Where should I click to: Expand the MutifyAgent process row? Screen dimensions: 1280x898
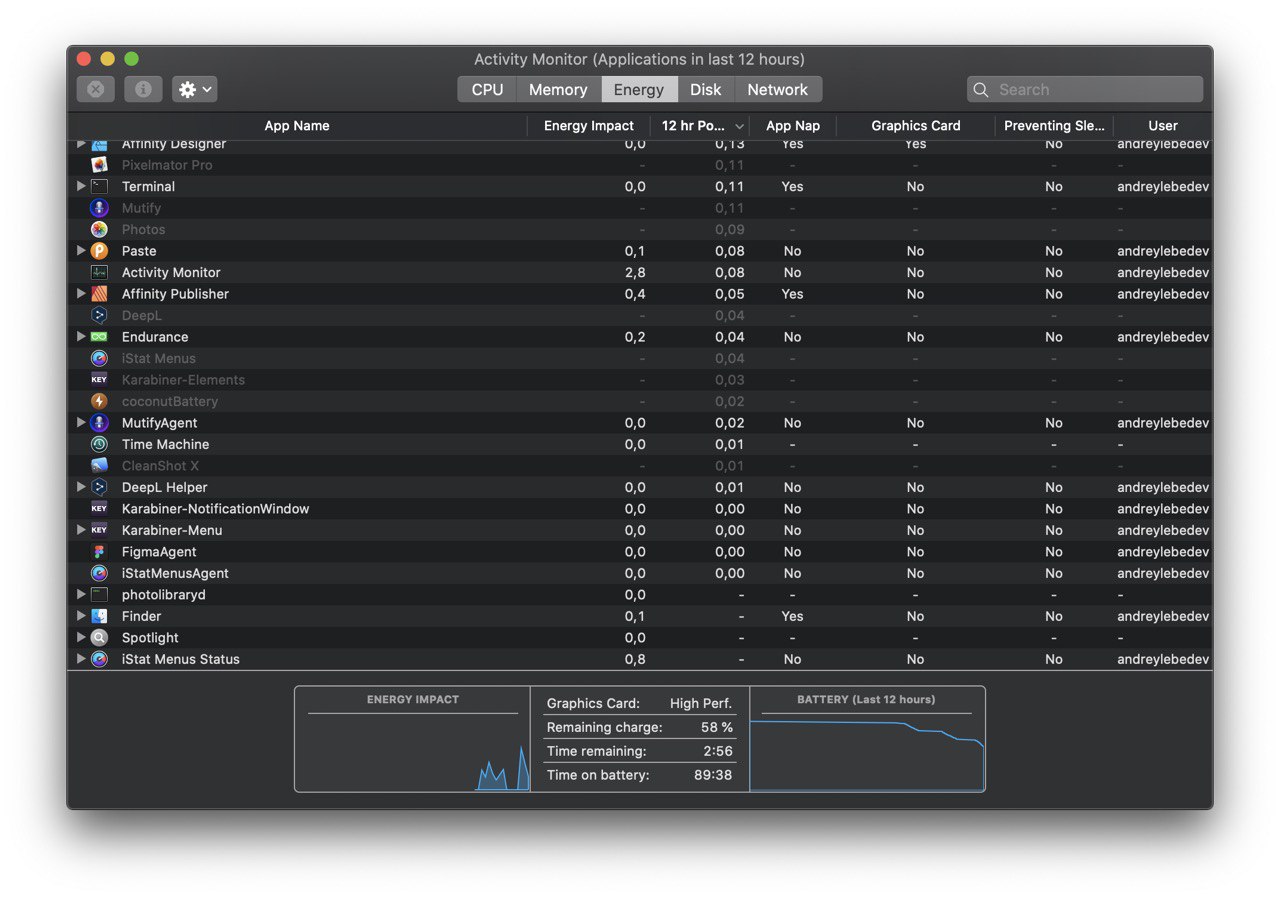click(x=81, y=423)
